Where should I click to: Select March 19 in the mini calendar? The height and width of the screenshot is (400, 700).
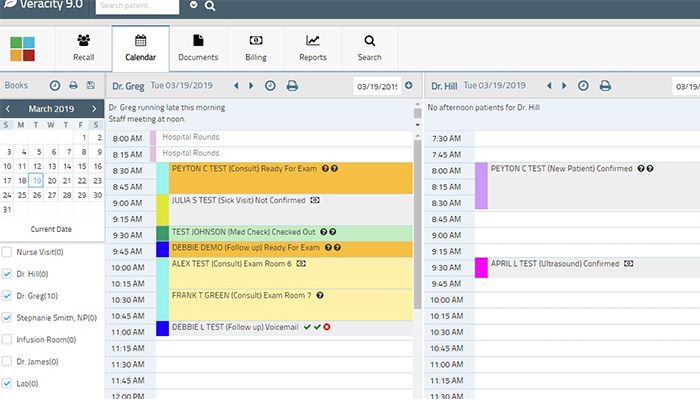click(37, 180)
